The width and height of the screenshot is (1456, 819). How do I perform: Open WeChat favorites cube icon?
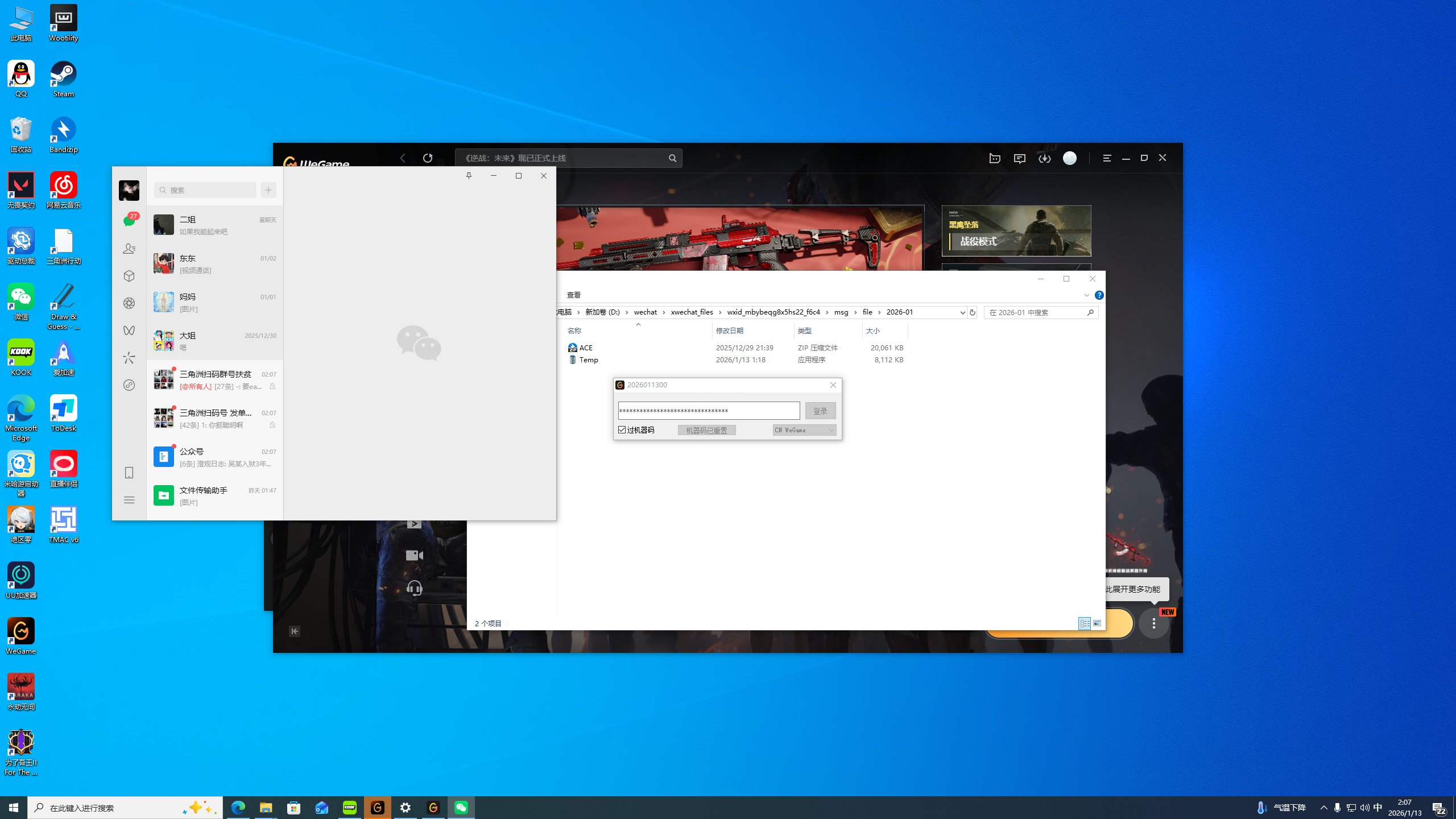pyautogui.click(x=129, y=276)
